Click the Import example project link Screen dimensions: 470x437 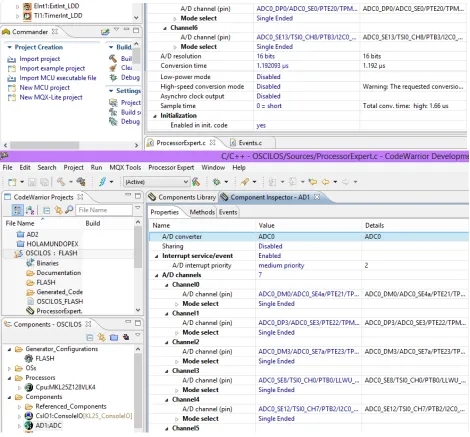coord(52,68)
